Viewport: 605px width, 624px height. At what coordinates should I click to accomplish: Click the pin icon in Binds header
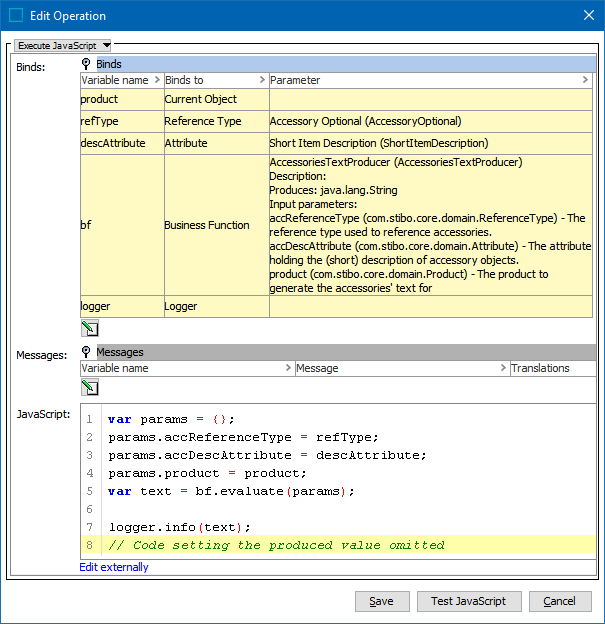(87, 64)
